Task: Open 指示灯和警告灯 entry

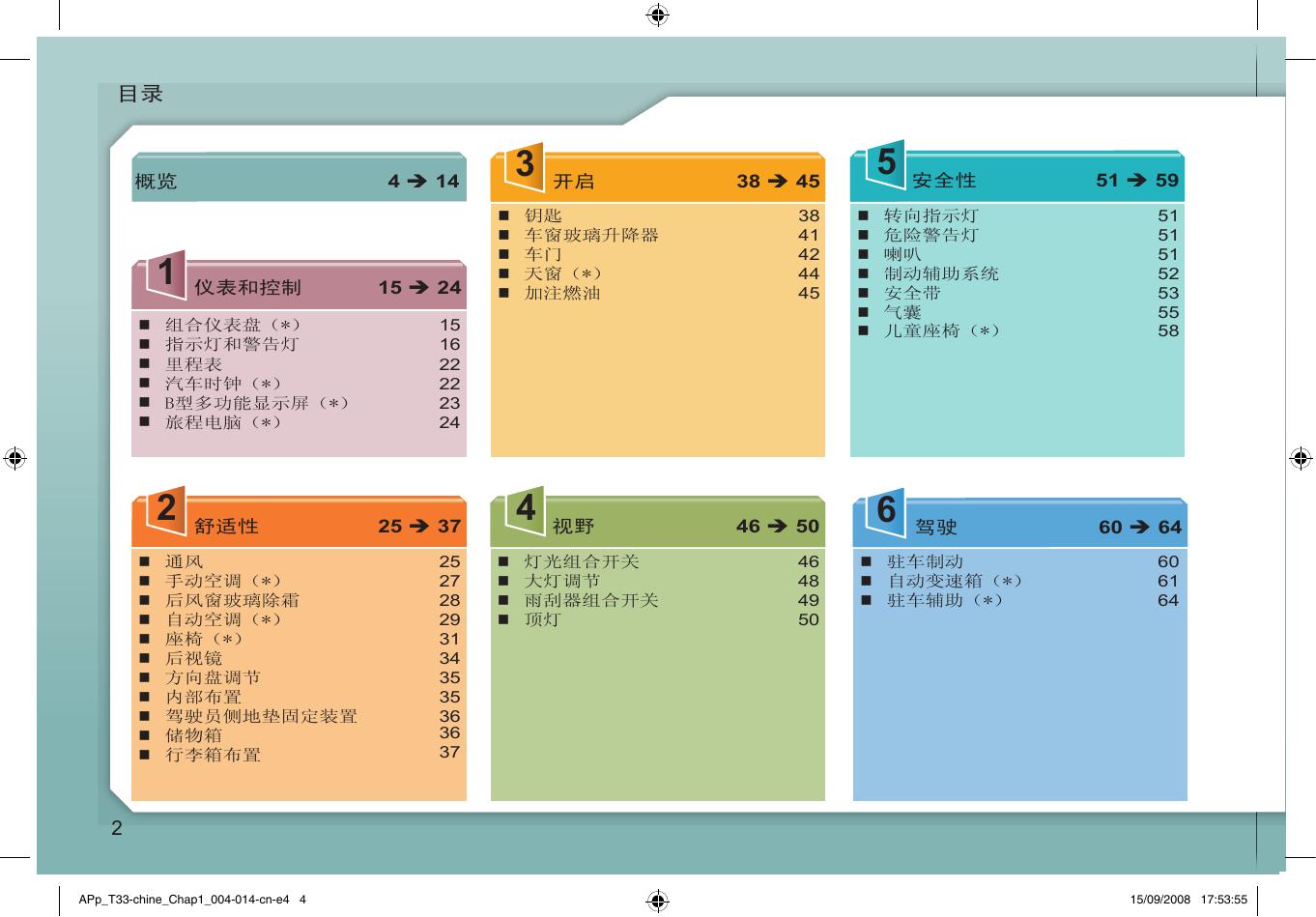Action: pyautogui.click(x=232, y=344)
